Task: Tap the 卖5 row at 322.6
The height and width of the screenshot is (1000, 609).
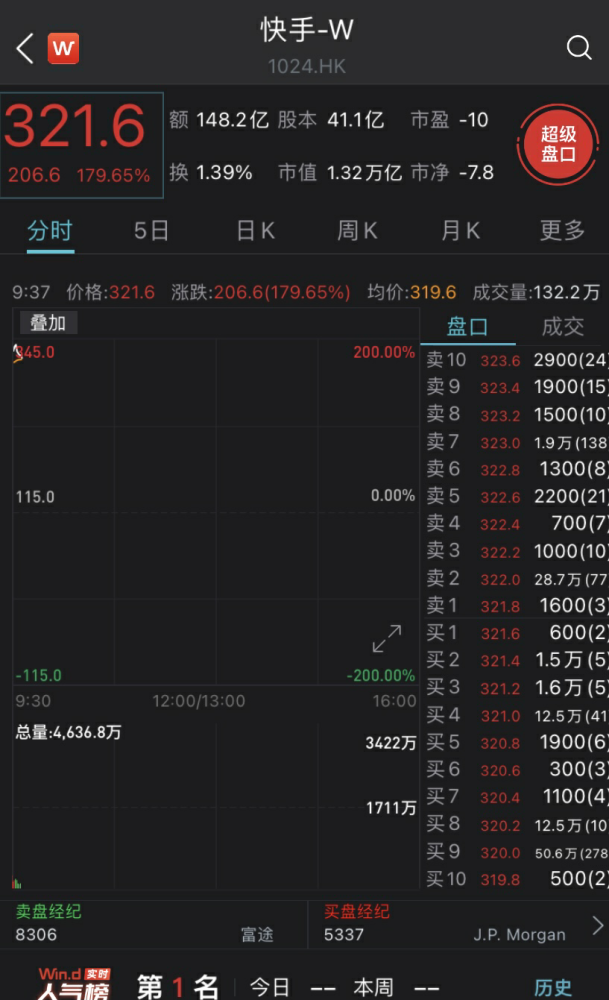Action: [517, 496]
